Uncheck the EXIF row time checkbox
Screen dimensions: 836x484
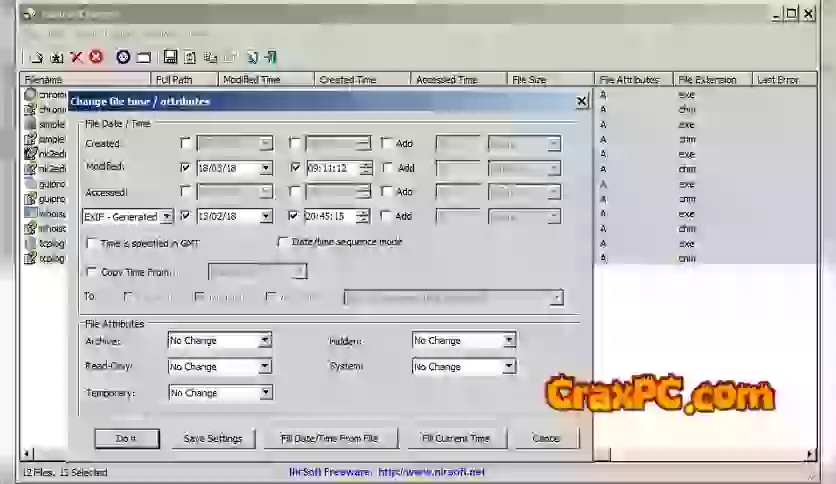click(293, 215)
